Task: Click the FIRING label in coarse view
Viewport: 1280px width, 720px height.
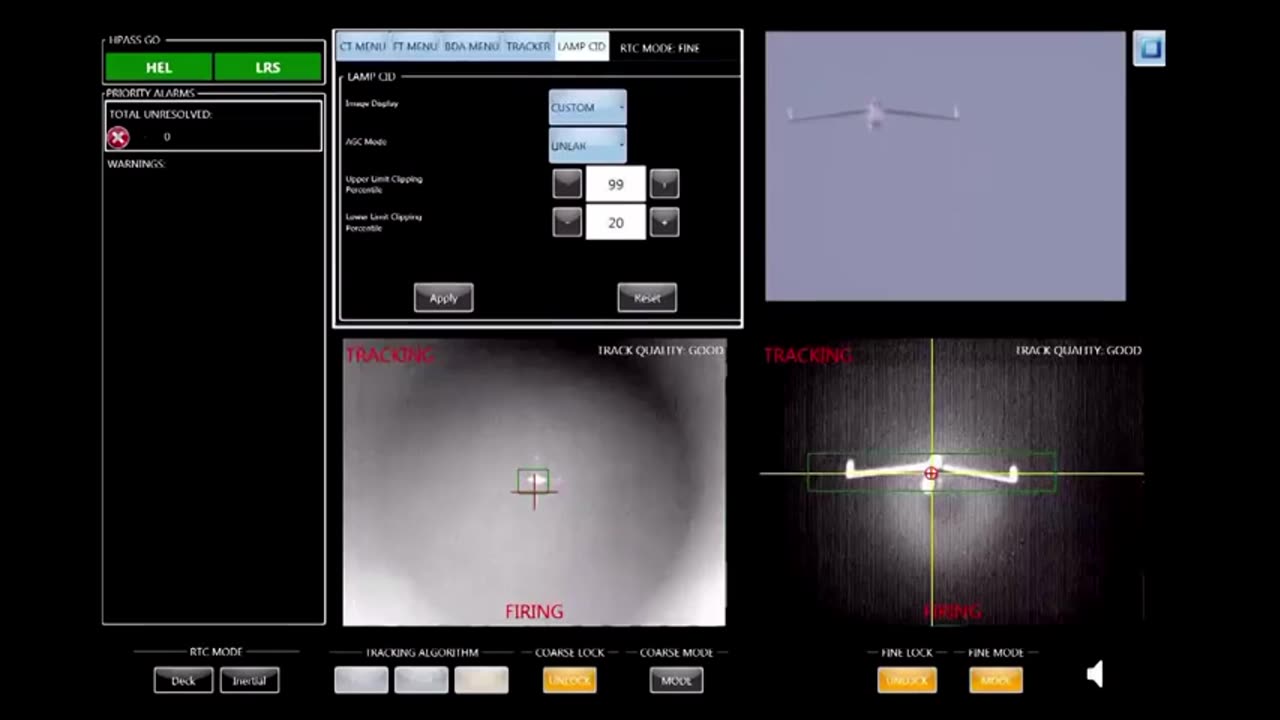Action: [x=534, y=611]
